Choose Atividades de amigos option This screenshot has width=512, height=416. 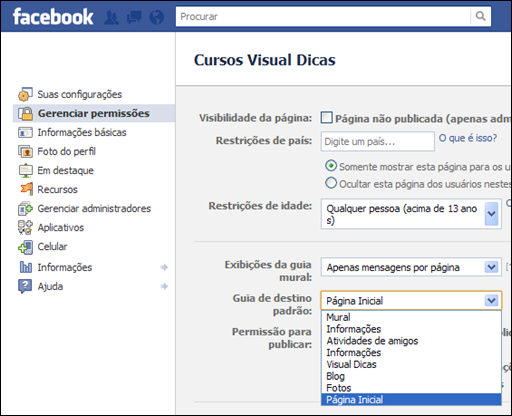(x=411, y=341)
